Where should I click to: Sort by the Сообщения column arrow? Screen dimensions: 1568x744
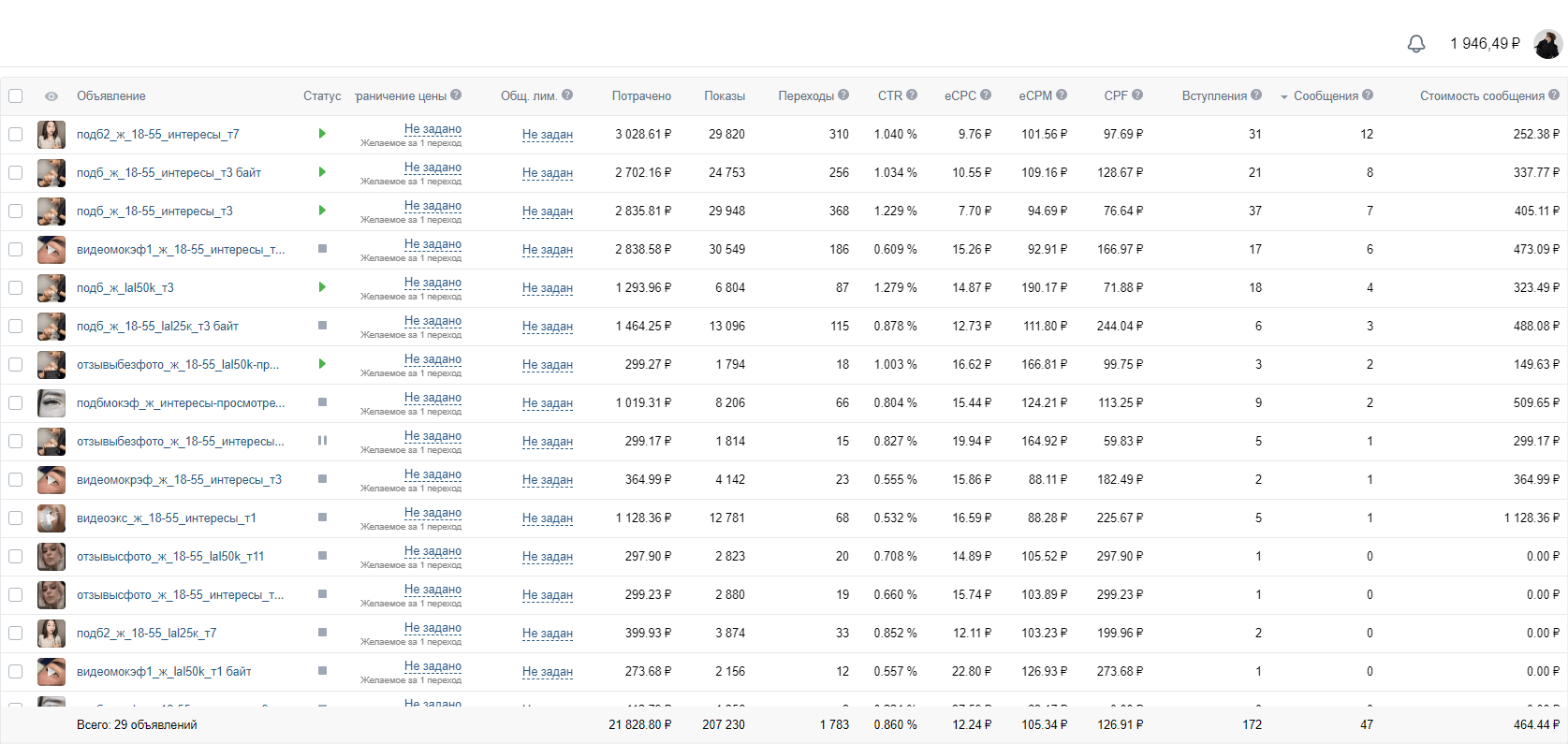pyautogui.click(x=1284, y=96)
